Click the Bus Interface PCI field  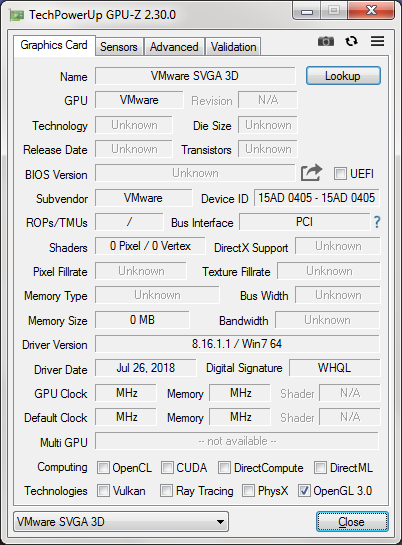pos(304,222)
